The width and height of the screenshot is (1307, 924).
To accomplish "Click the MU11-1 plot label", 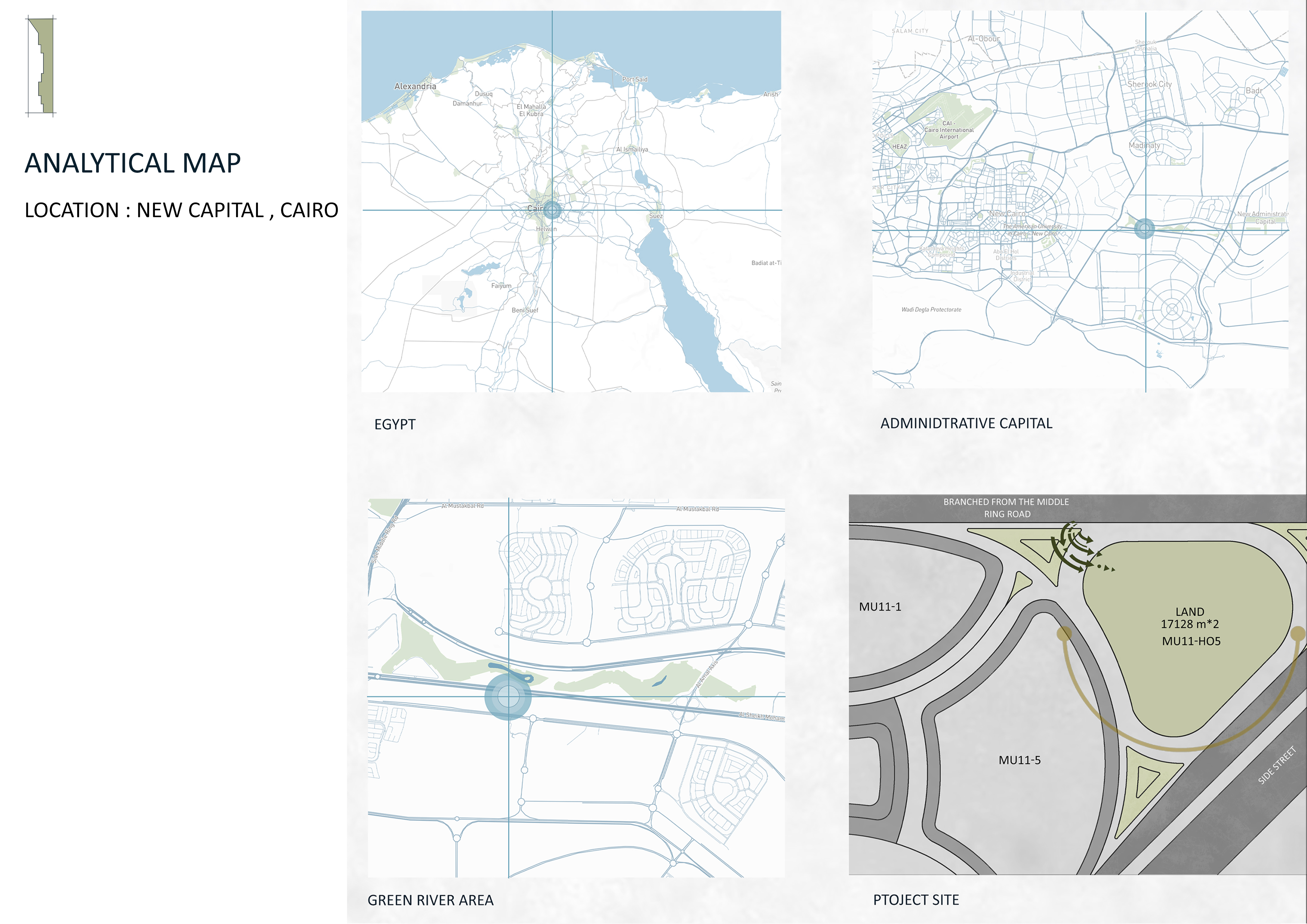I will (880, 607).
